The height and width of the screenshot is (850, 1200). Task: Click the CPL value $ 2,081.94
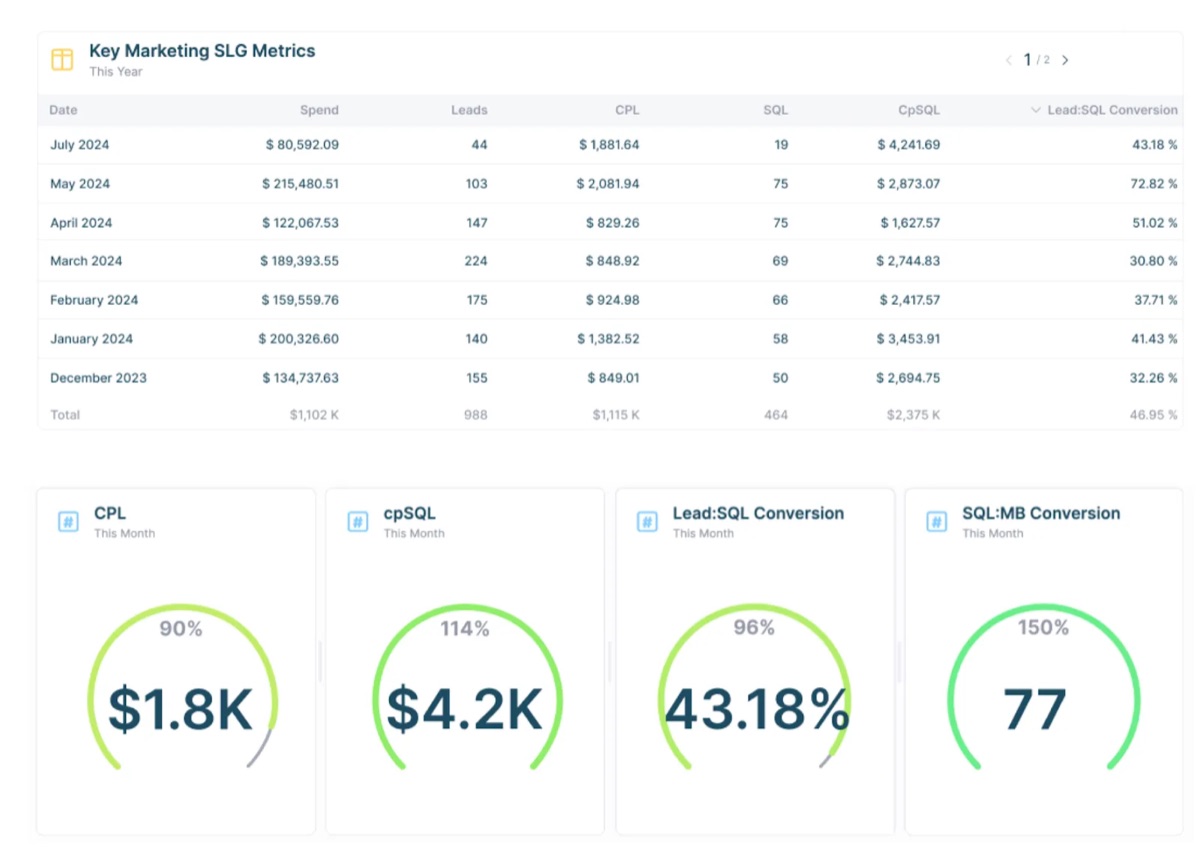tap(607, 184)
